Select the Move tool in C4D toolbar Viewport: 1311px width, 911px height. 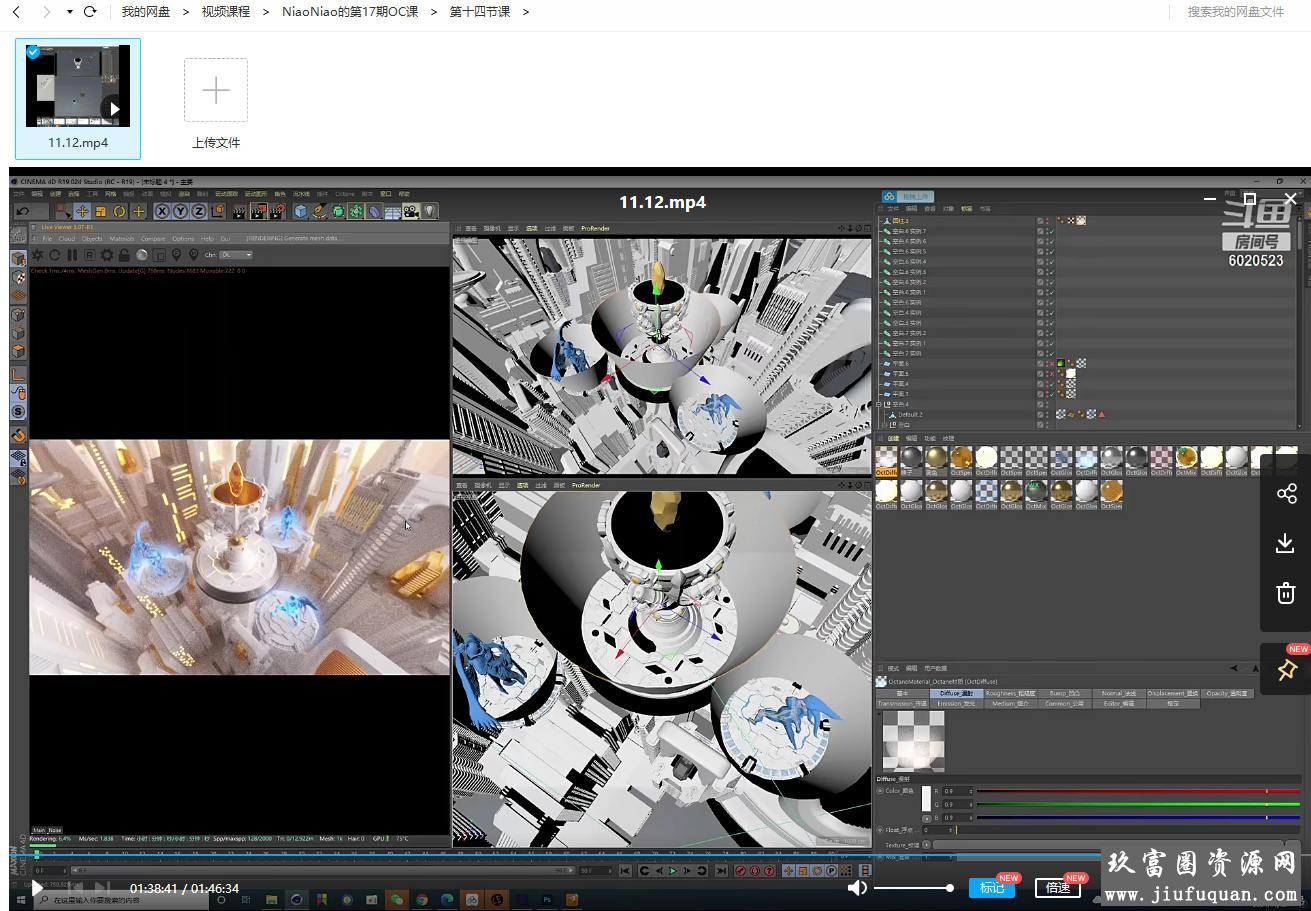coord(82,212)
